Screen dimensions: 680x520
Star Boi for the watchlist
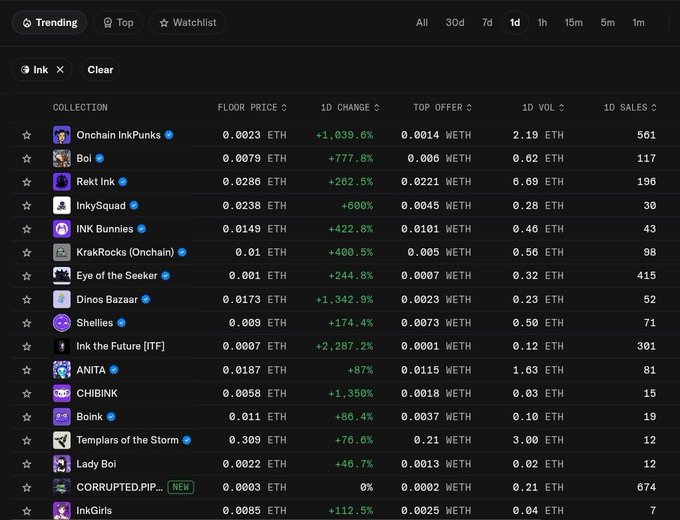click(x=27, y=158)
